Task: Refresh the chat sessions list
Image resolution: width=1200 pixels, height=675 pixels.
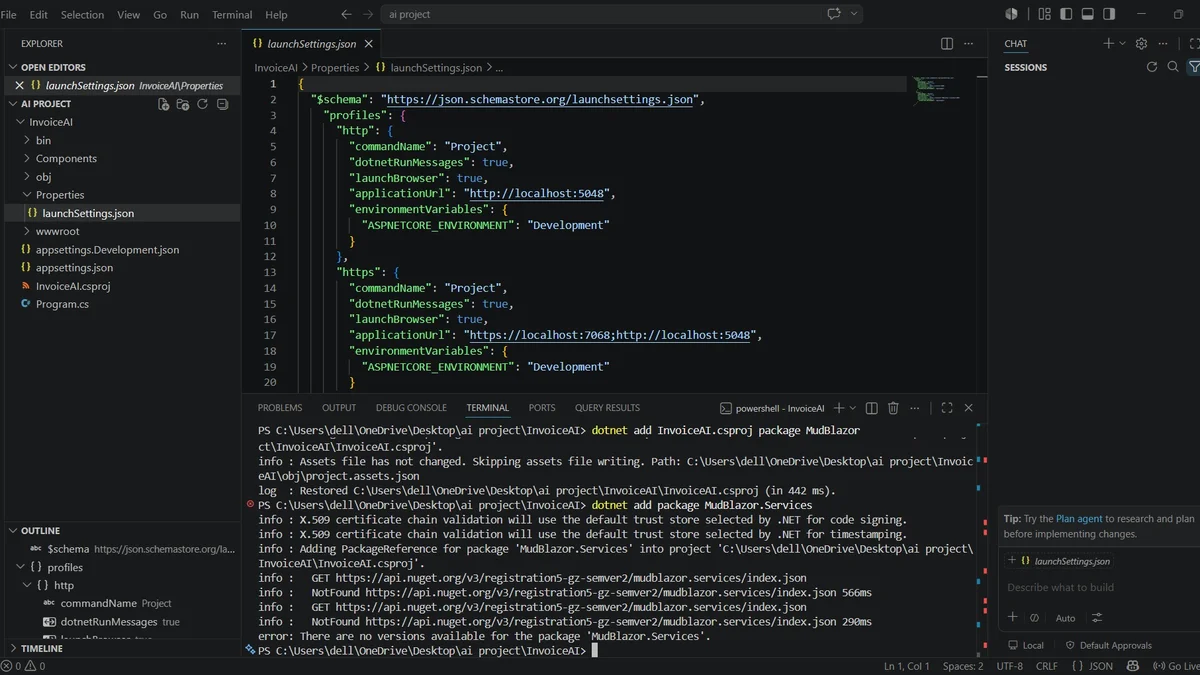Action: 1152,67
